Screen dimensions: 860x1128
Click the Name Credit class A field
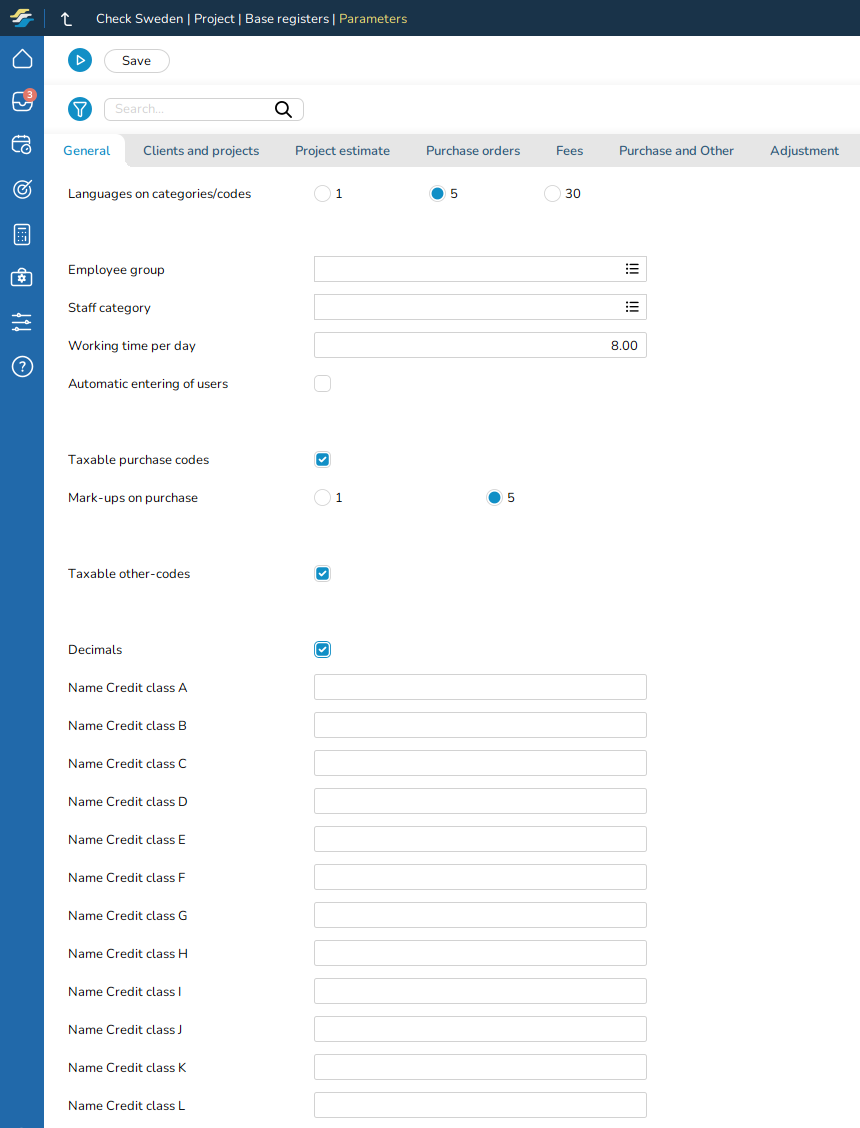[x=480, y=687]
